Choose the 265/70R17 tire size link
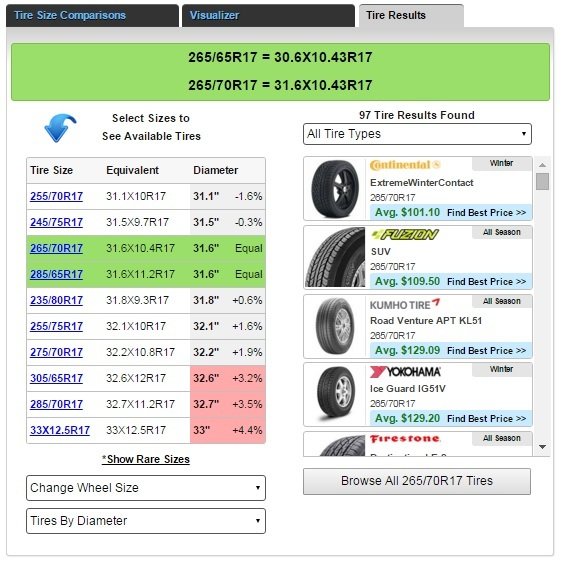This screenshot has width=562, height=566. (x=57, y=248)
